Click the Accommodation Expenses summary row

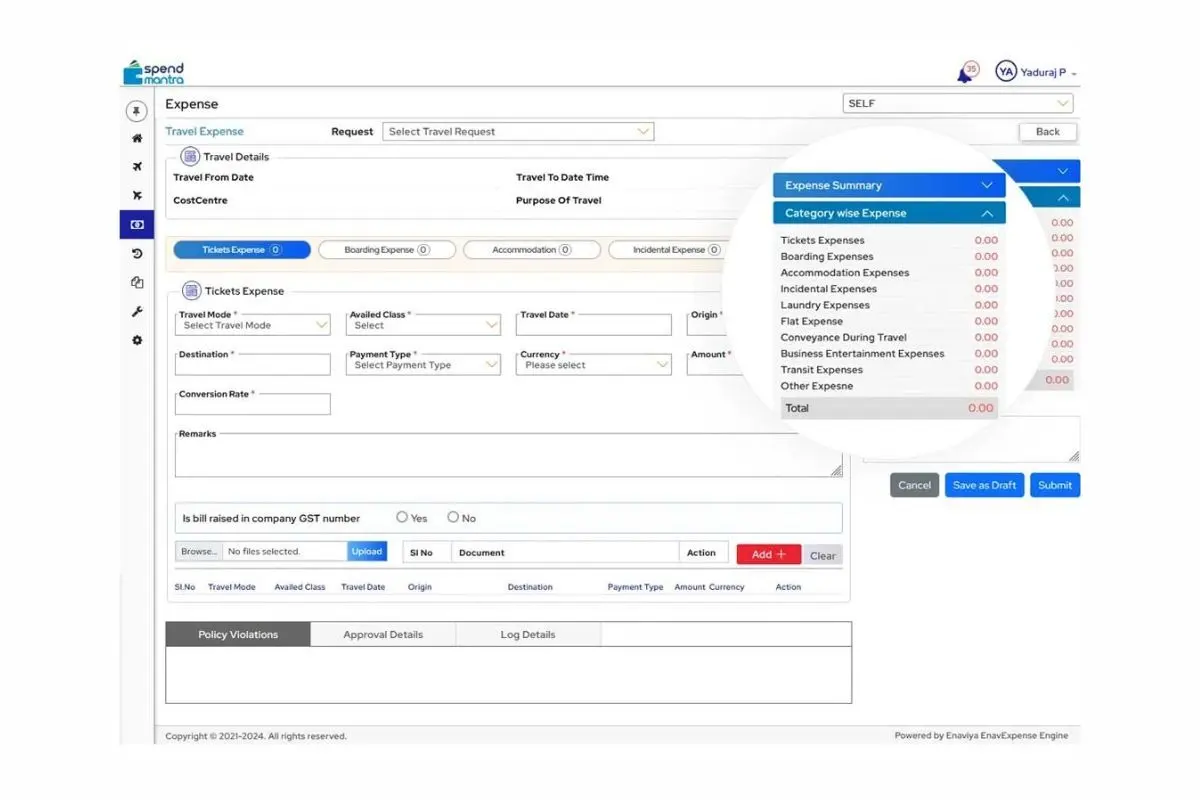point(889,272)
